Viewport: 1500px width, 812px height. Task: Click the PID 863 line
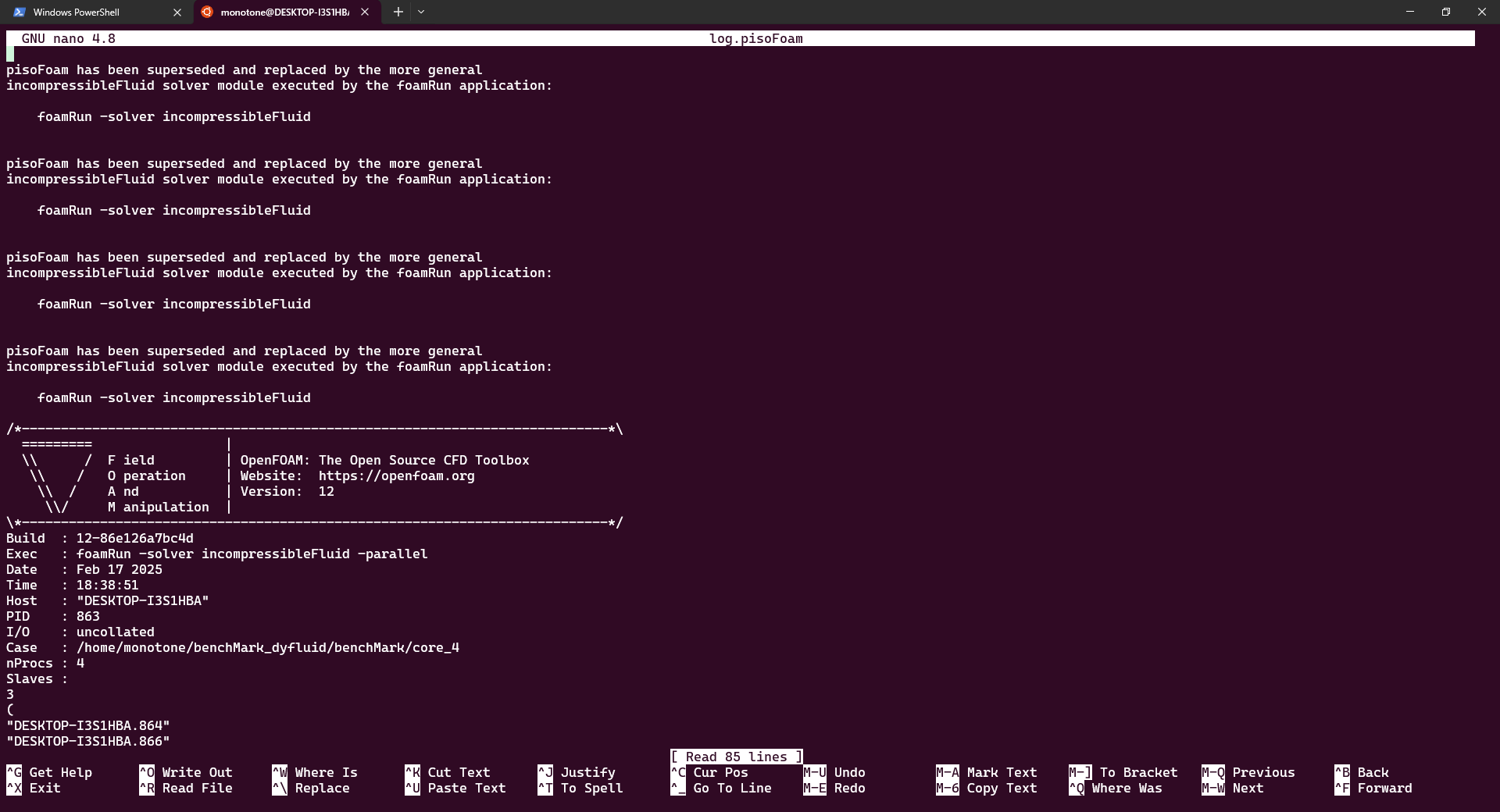[x=53, y=616]
